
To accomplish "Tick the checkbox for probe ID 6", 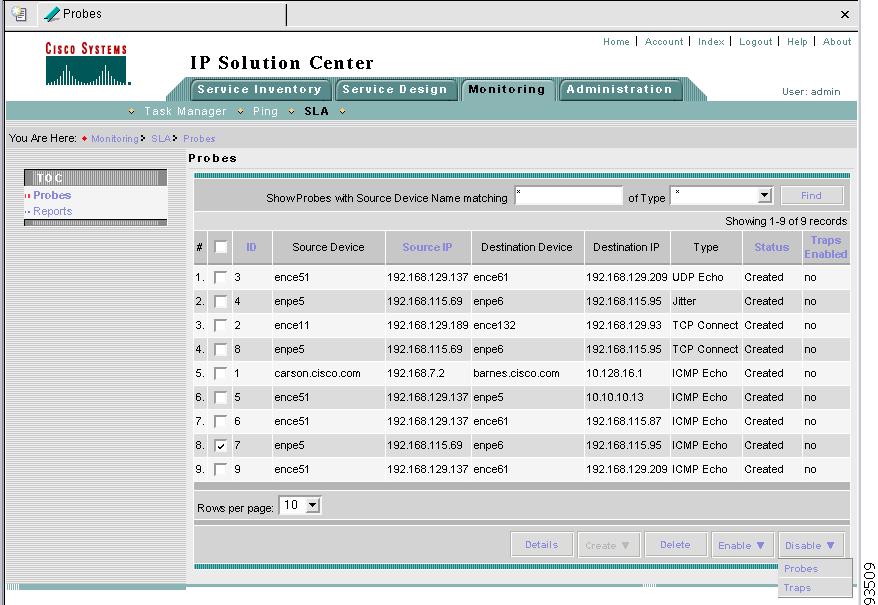I will (x=221, y=422).
